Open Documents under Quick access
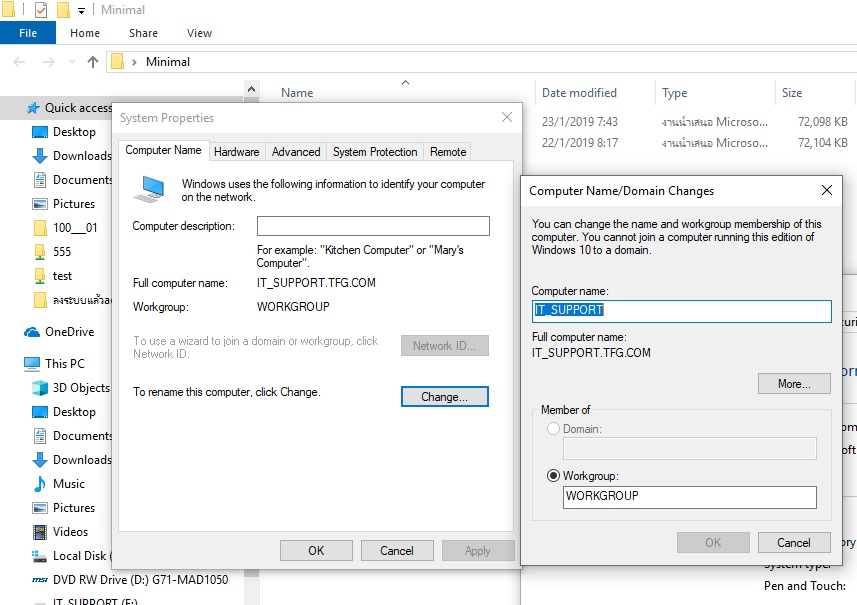857x605 pixels. coord(71,180)
